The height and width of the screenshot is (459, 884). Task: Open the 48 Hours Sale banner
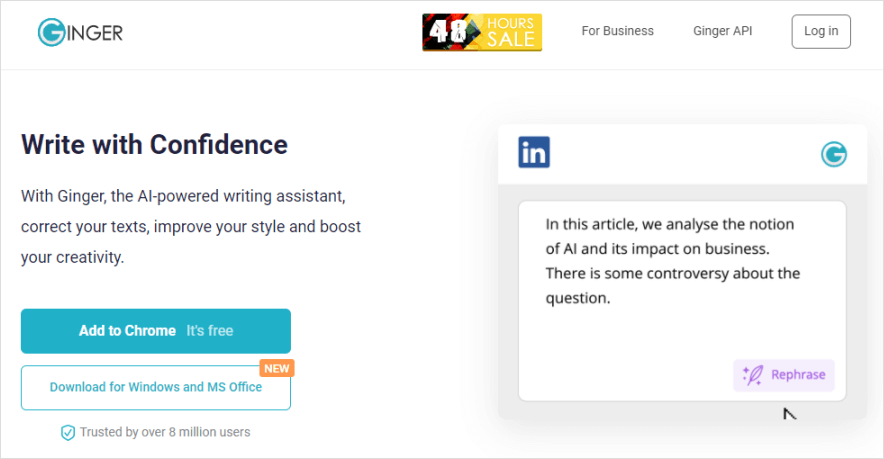482,32
